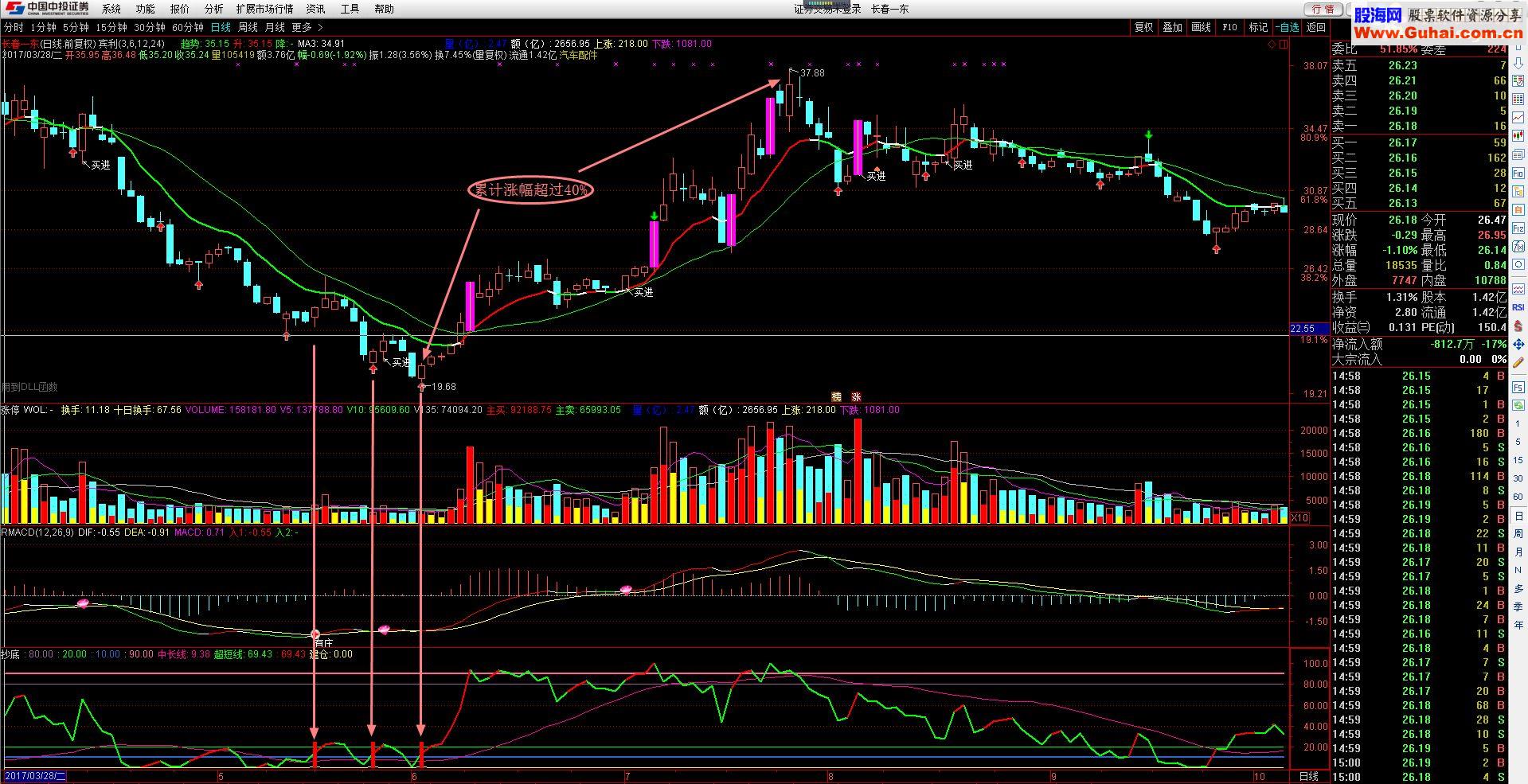
Task: Switch to 日线 daily chart tab
Action: (x=221, y=27)
